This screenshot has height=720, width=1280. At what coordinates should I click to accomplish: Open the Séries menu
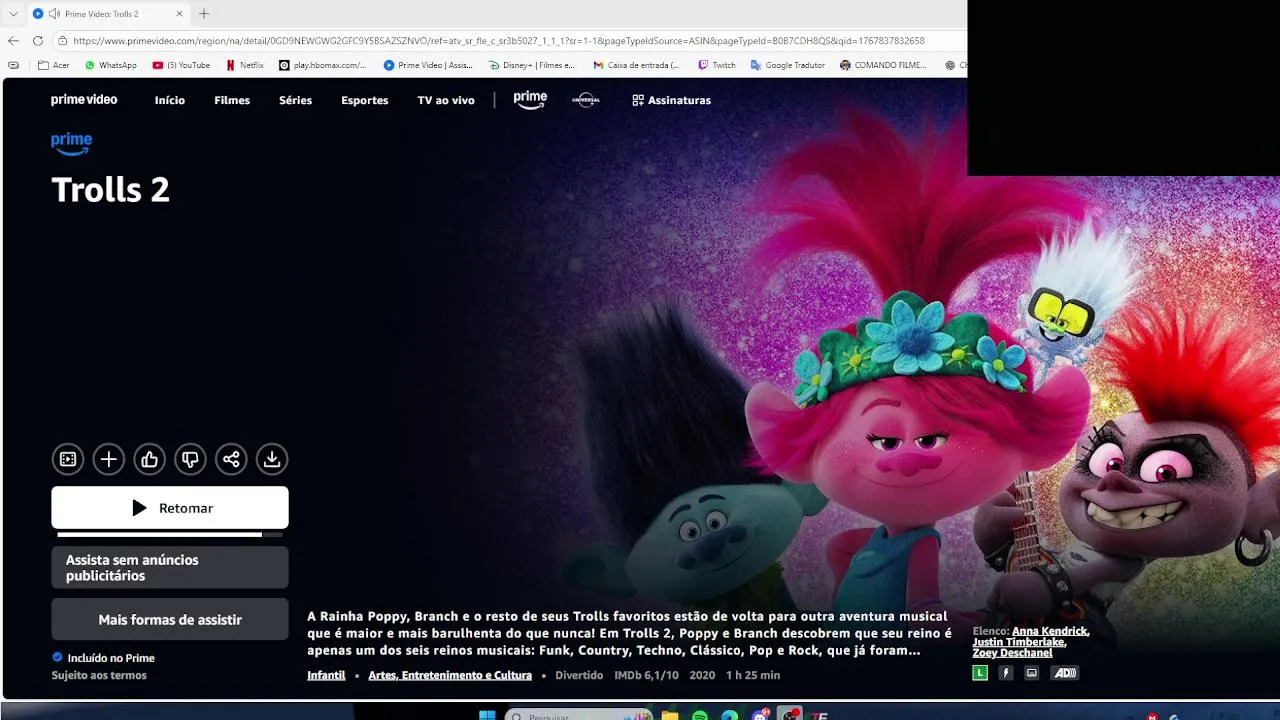point(295,100)
